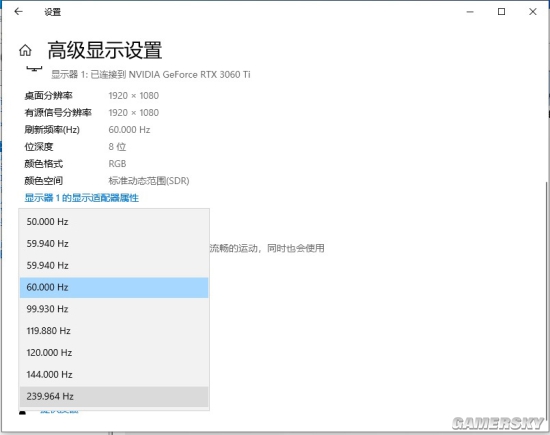The image size is (550, 435).
Task: Click the 高级显示设置 page heading
Action: [105, 50]
